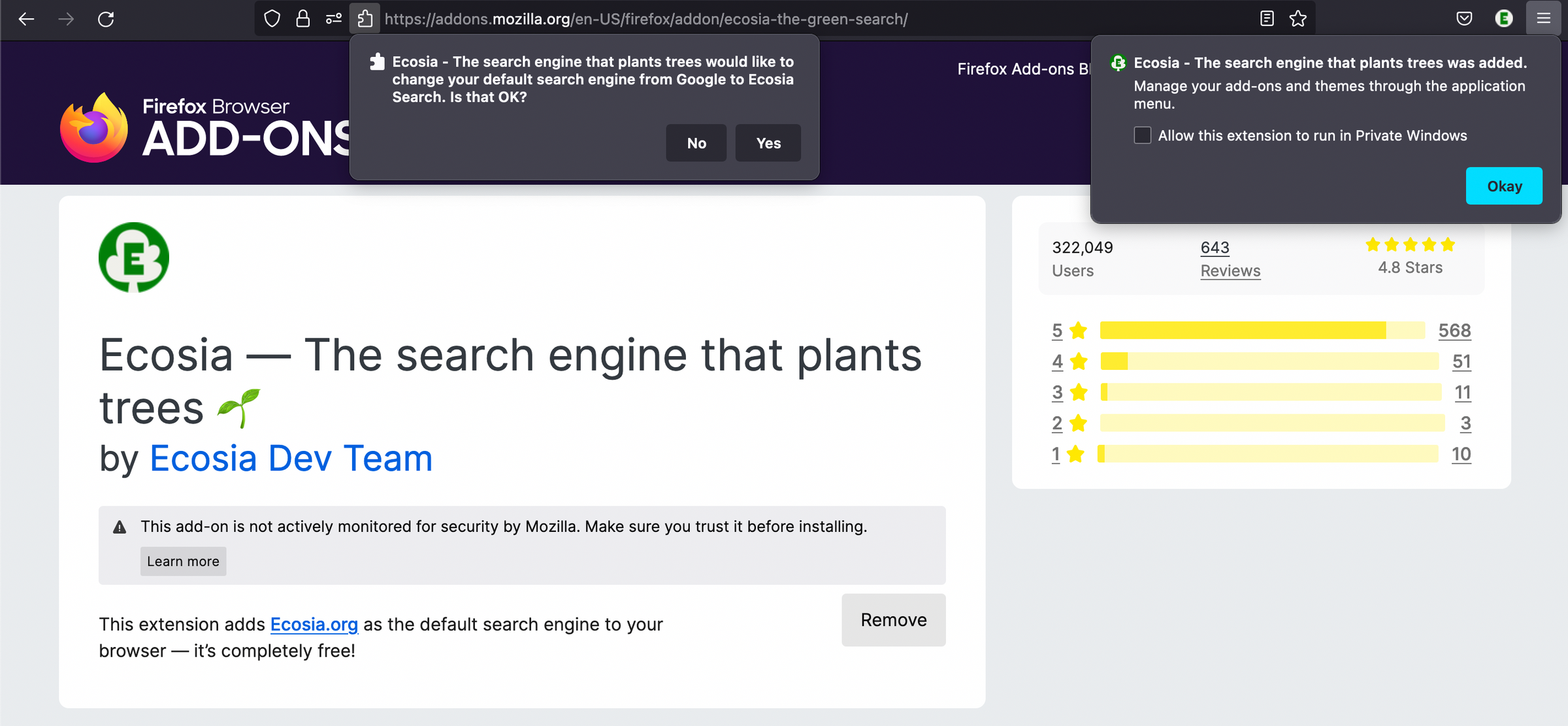Confirm search engine change with Yes

pos(768,142)
